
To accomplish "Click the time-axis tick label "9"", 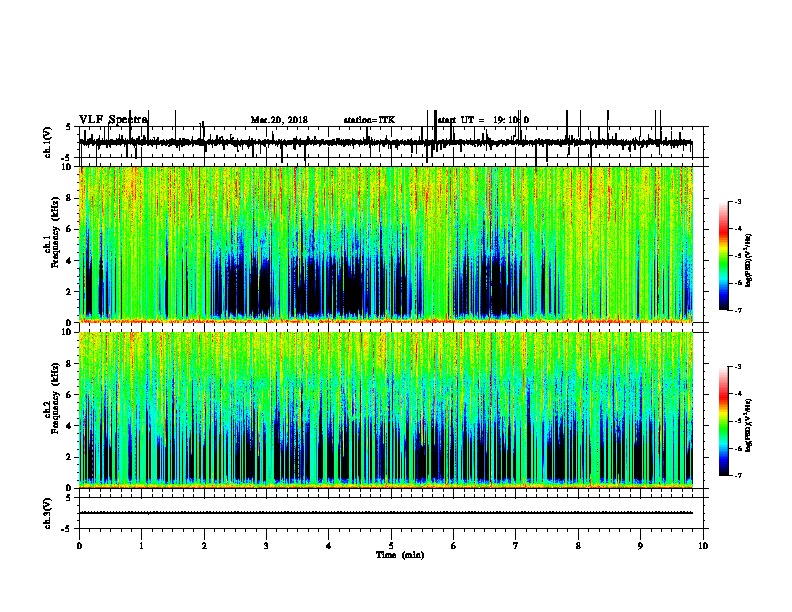I will [x=640, y=546].
